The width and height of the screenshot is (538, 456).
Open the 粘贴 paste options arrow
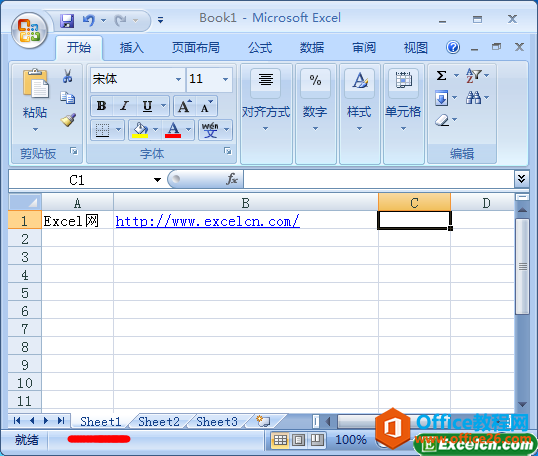(x=35, y=130)
